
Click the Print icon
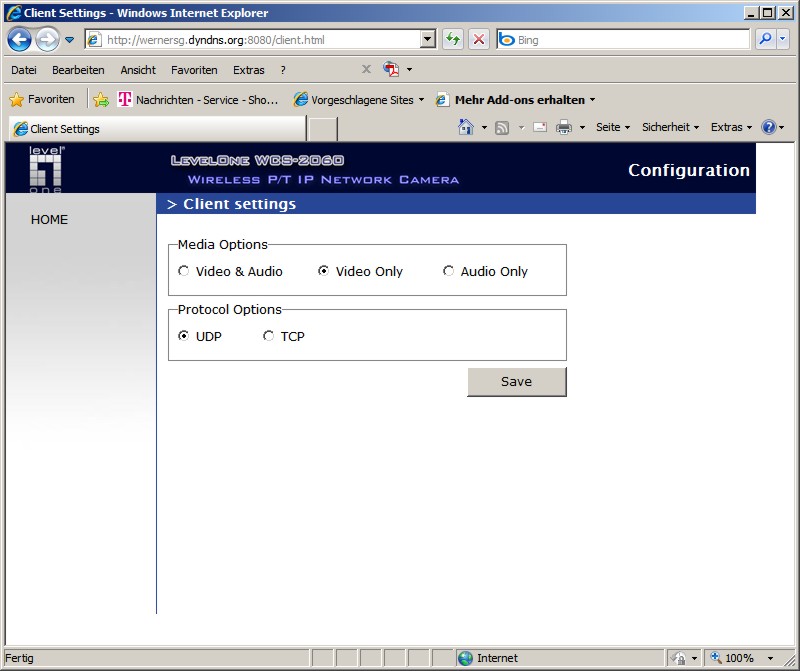(x=564, y=127)
